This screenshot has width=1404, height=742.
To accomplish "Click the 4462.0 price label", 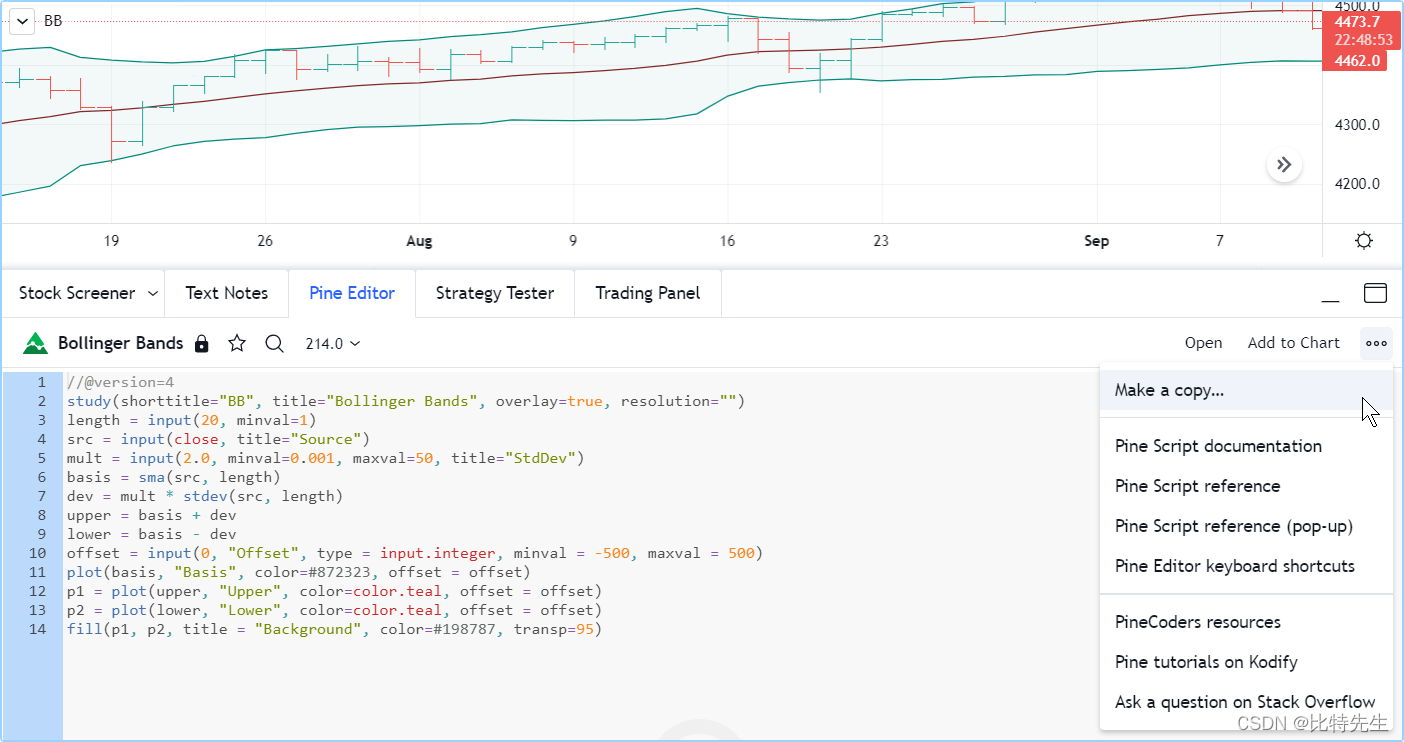I will coord(1355,61).
